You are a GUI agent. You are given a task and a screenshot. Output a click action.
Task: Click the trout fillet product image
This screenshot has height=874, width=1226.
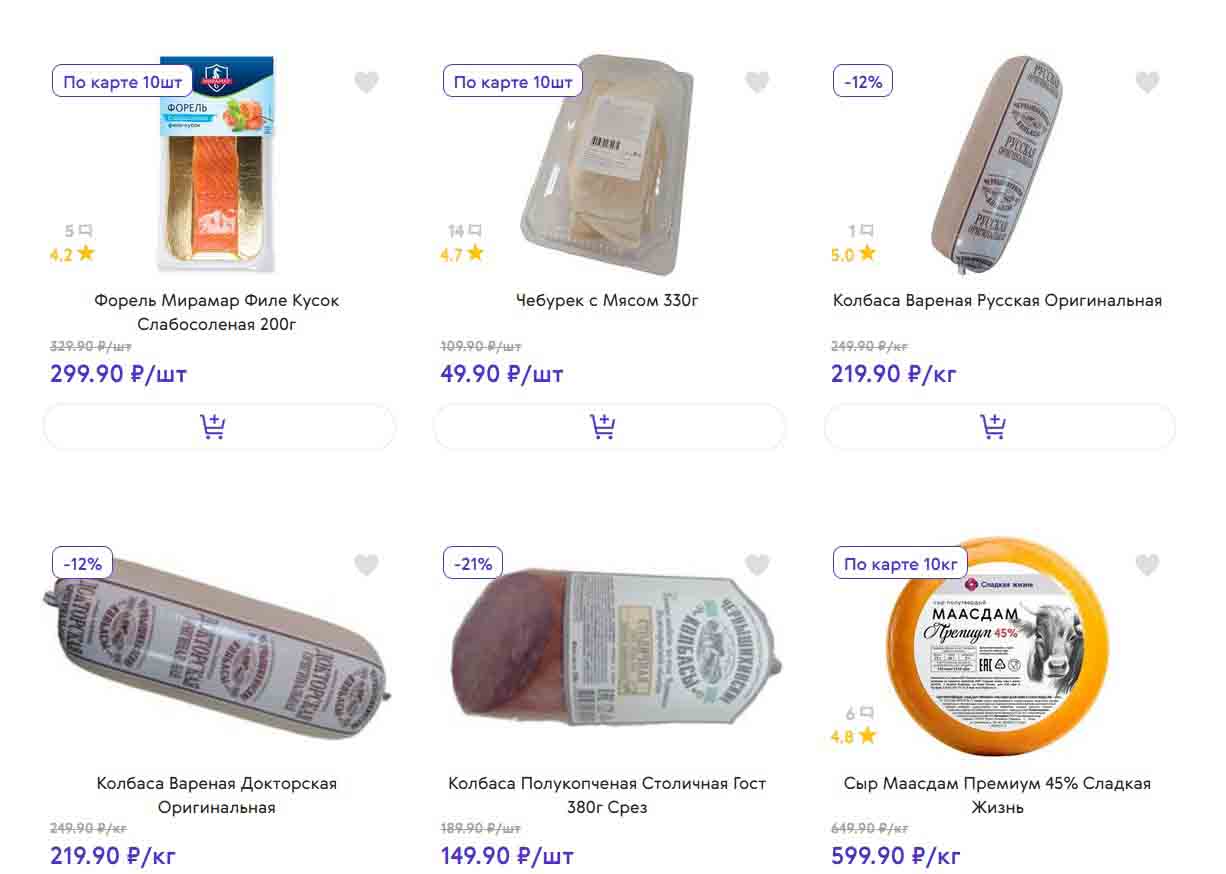tap(216, 165)
